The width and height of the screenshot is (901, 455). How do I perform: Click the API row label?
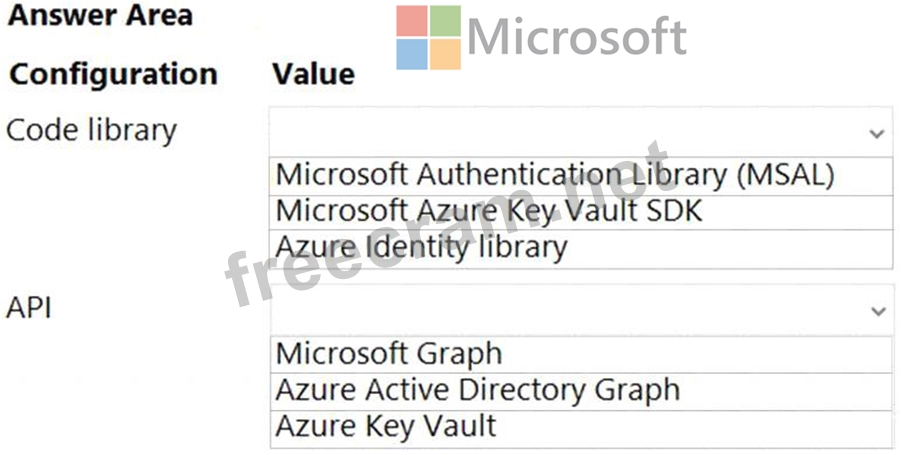[28, 308]
